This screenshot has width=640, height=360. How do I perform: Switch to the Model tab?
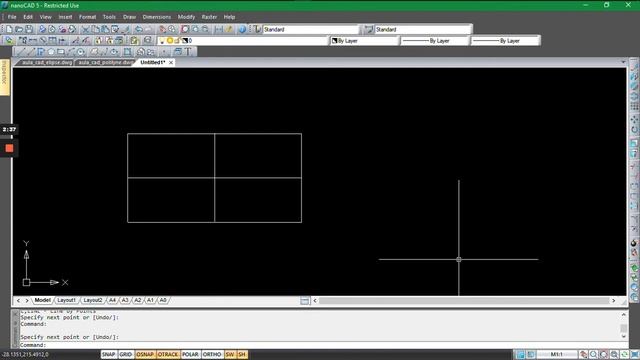coord(42,300)
